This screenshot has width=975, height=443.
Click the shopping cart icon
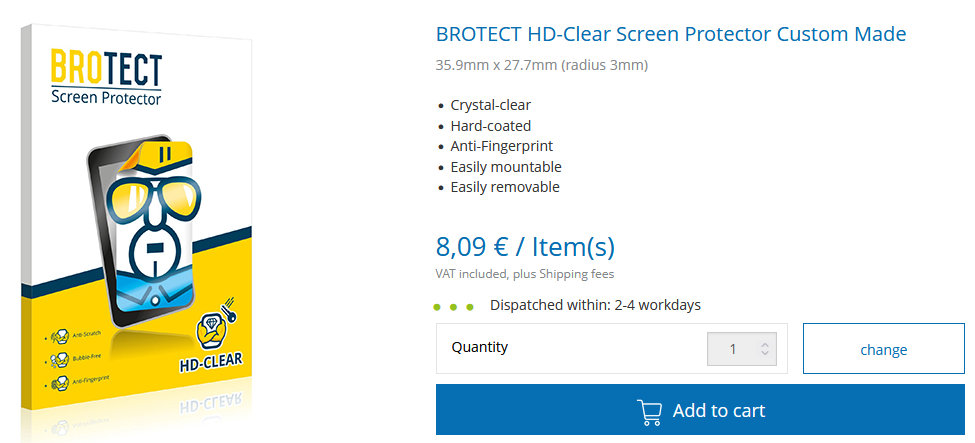[649, 411]
